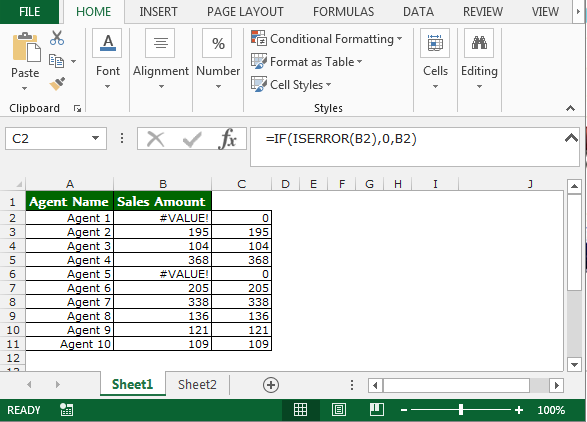Open the Cells group icon
Viewport: 587px width, 422px height.
(435, 43)
